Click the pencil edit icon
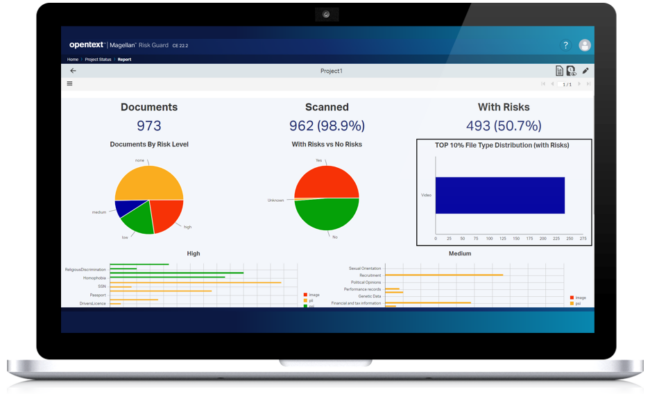650x394 pixels. (585, 71)
